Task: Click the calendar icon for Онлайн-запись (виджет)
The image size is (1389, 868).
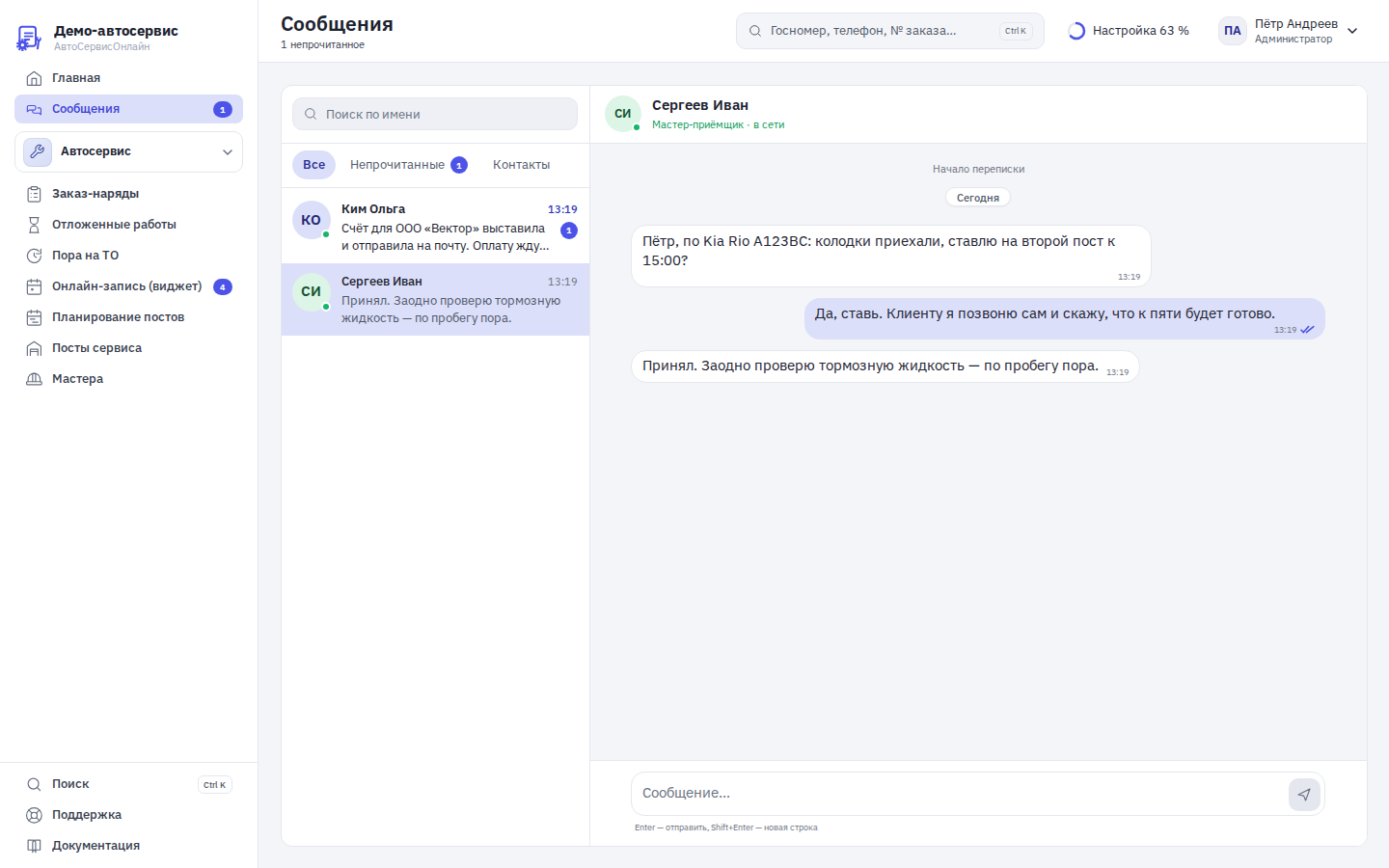Action: (34, 286)
